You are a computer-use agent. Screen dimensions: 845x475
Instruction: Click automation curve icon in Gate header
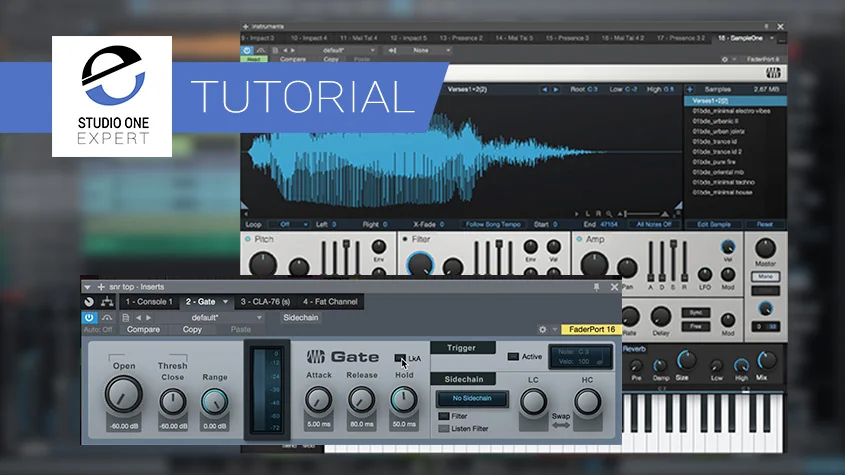[x=107, y=318]
